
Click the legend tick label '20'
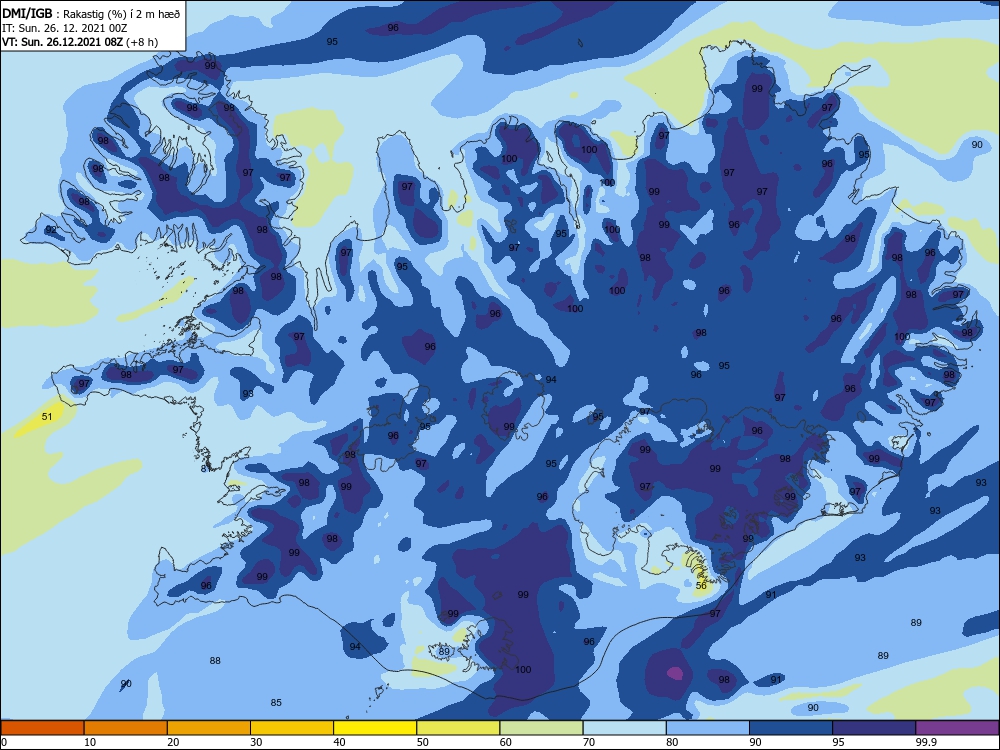point(173,742)
